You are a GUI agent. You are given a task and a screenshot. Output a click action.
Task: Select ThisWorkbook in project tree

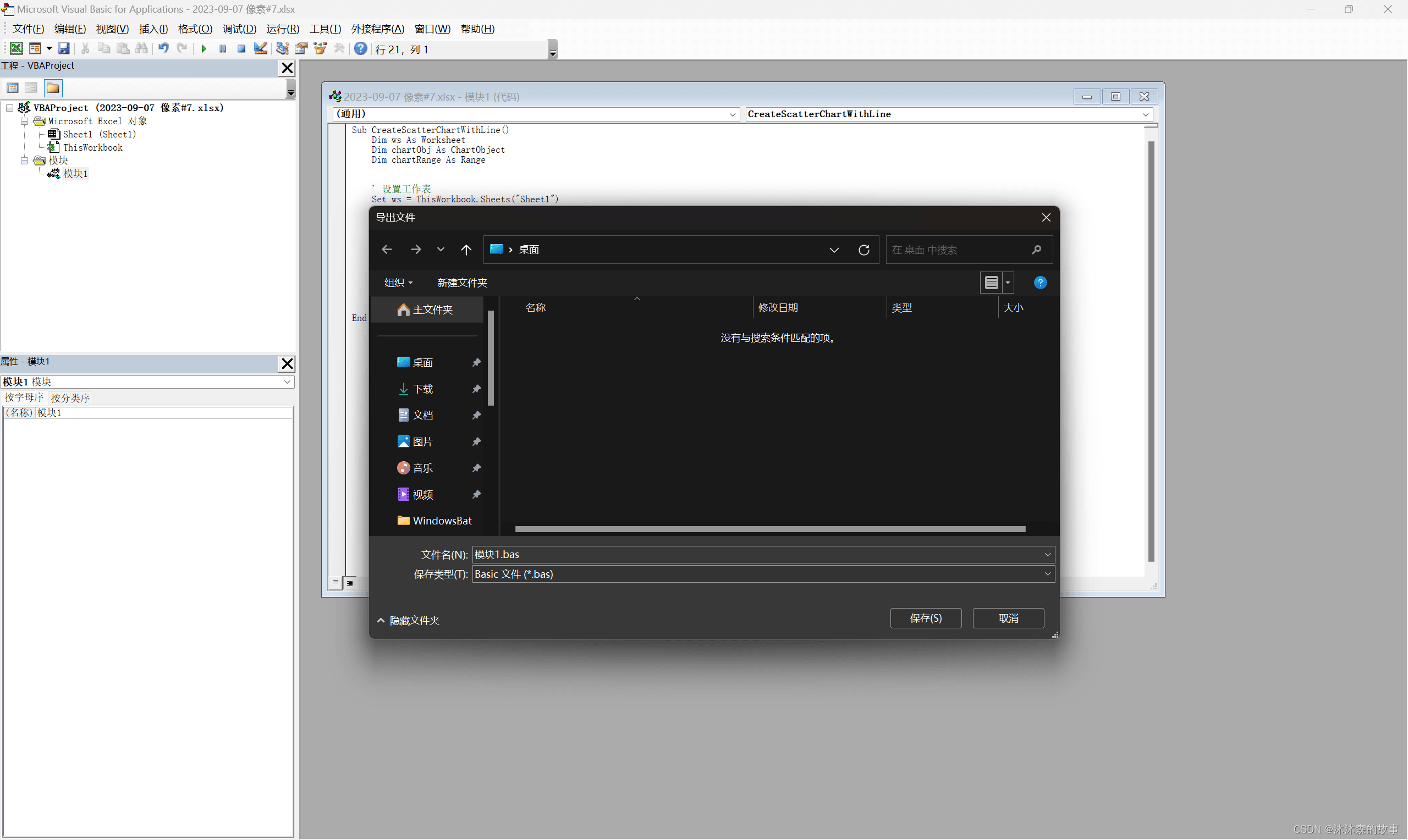(x=92, y=147)
